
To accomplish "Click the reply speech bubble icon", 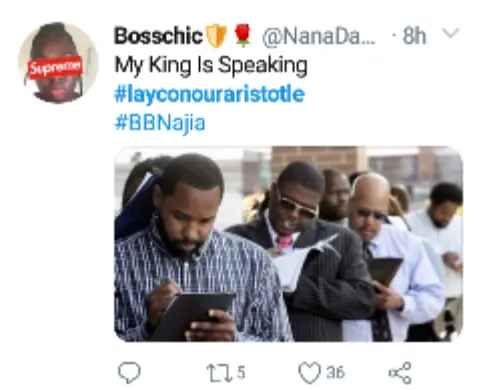I will [x=129, y=372].
